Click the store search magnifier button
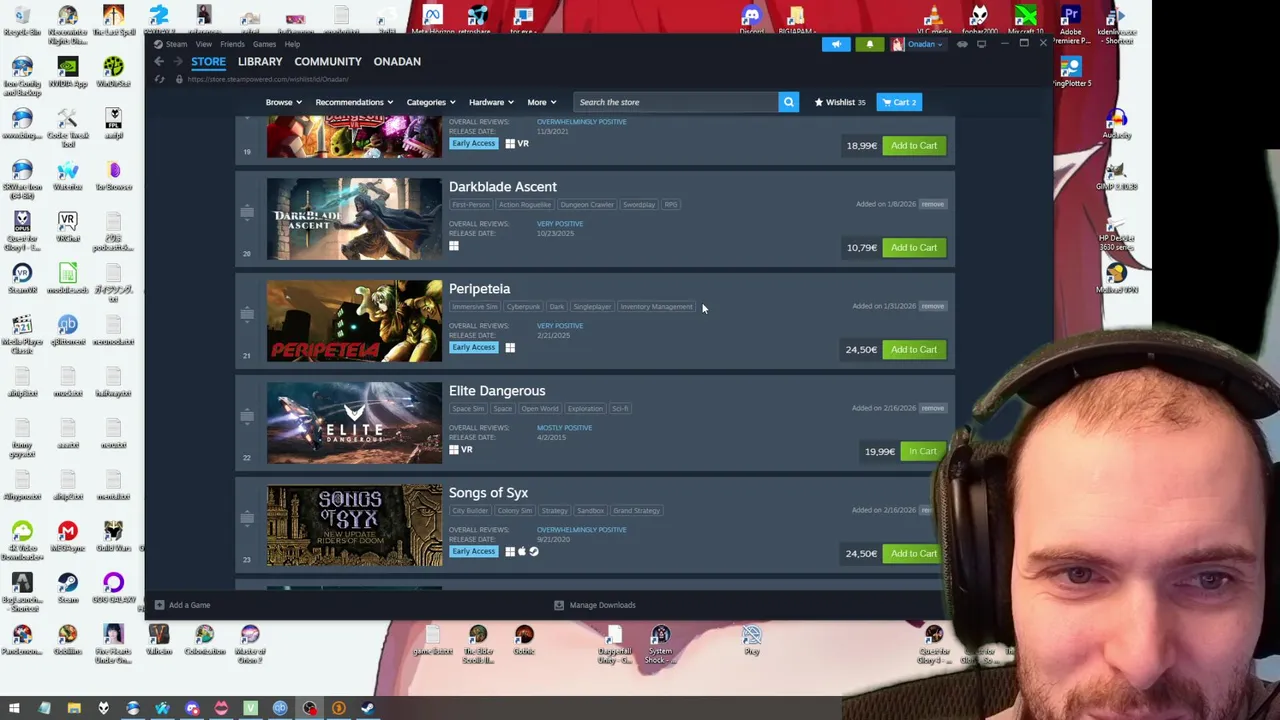 [x=788, y=102]
